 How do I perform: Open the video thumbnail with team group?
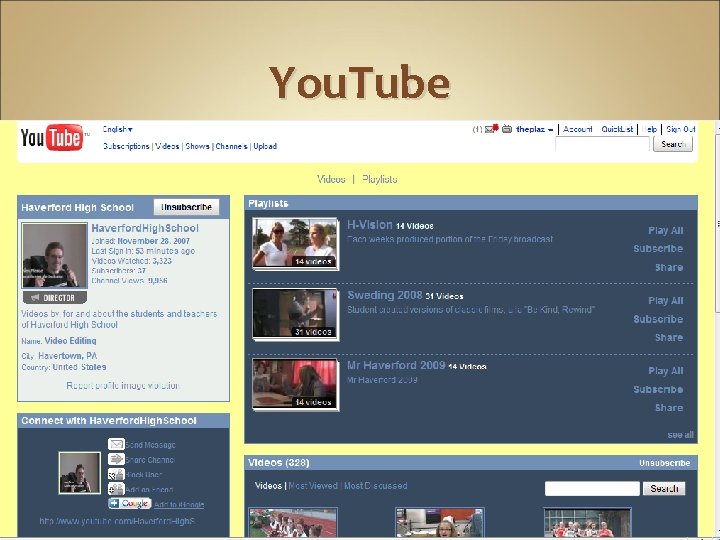587,523
